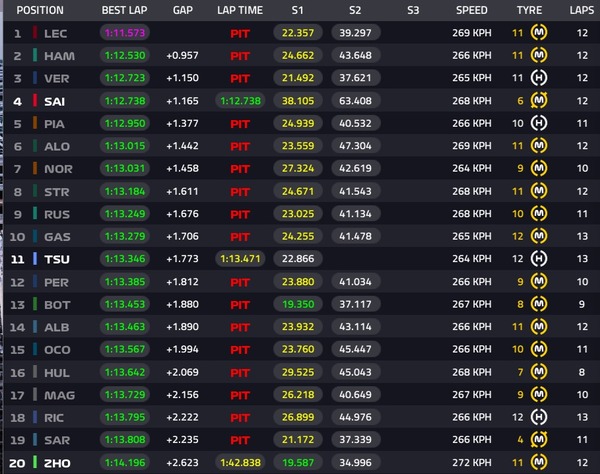Image resolution: width=600 pixels, height=474 pixels.
Task: Click TSU's lap time 1:13.471
Action: (x=240, y=259)
